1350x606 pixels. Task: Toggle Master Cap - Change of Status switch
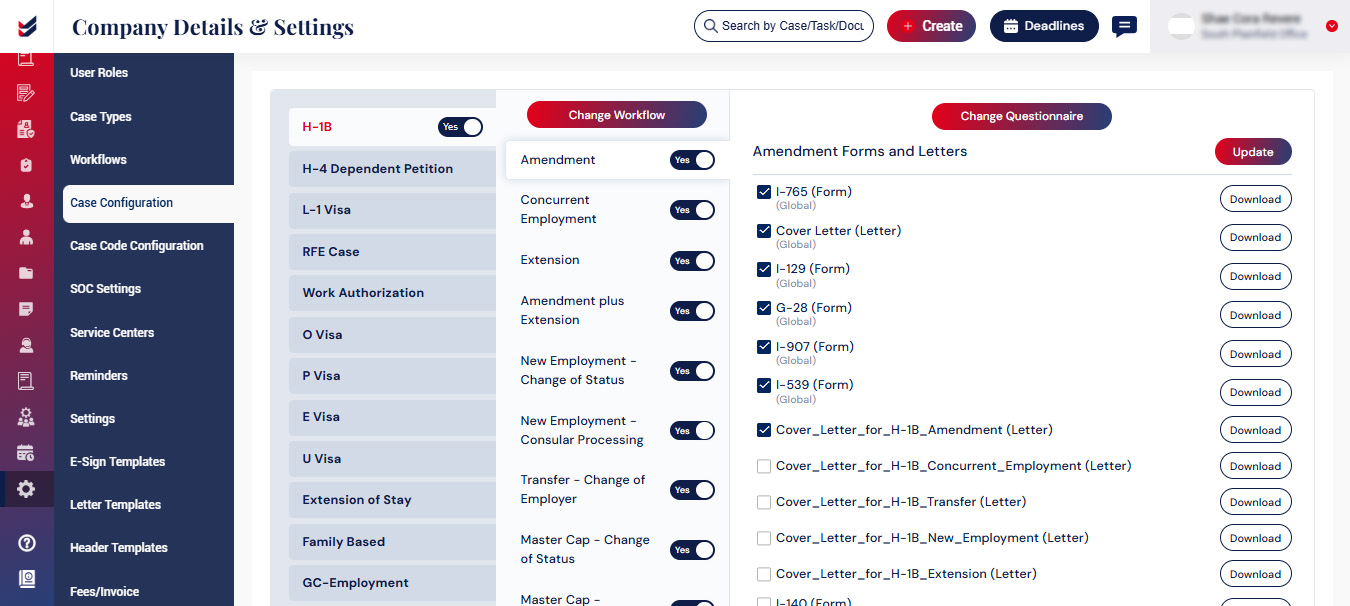click(x=692, y=550)
